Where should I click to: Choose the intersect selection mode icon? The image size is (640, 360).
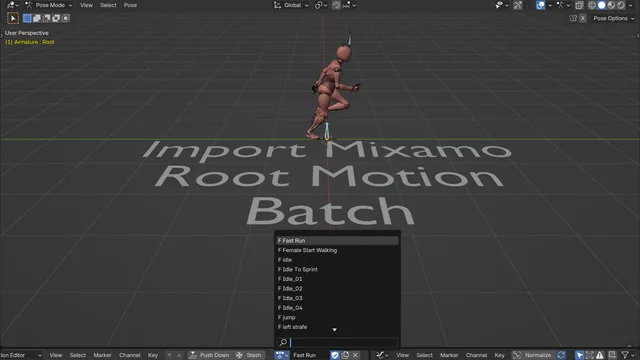point(66,18)
